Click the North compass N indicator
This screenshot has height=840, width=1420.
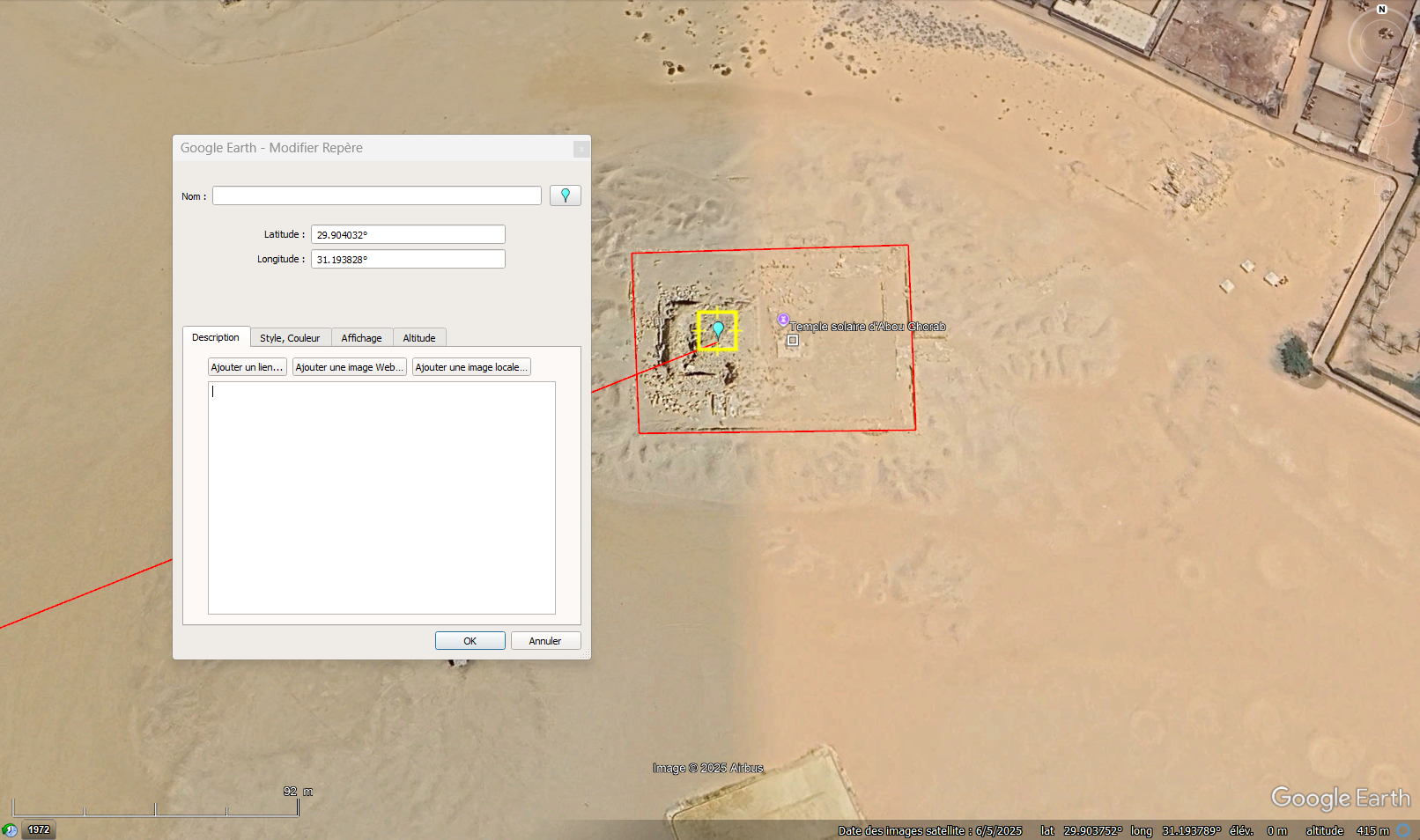coord(1382,10)
